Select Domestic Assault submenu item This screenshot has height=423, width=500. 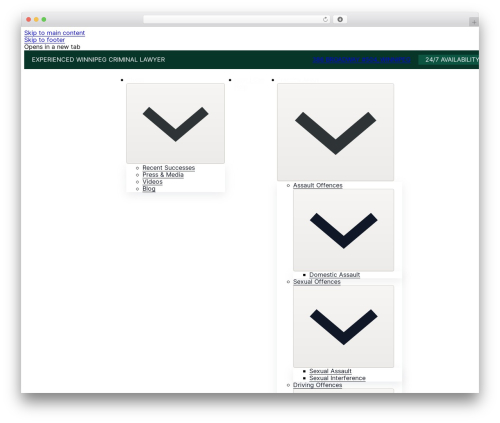point(335,275)
